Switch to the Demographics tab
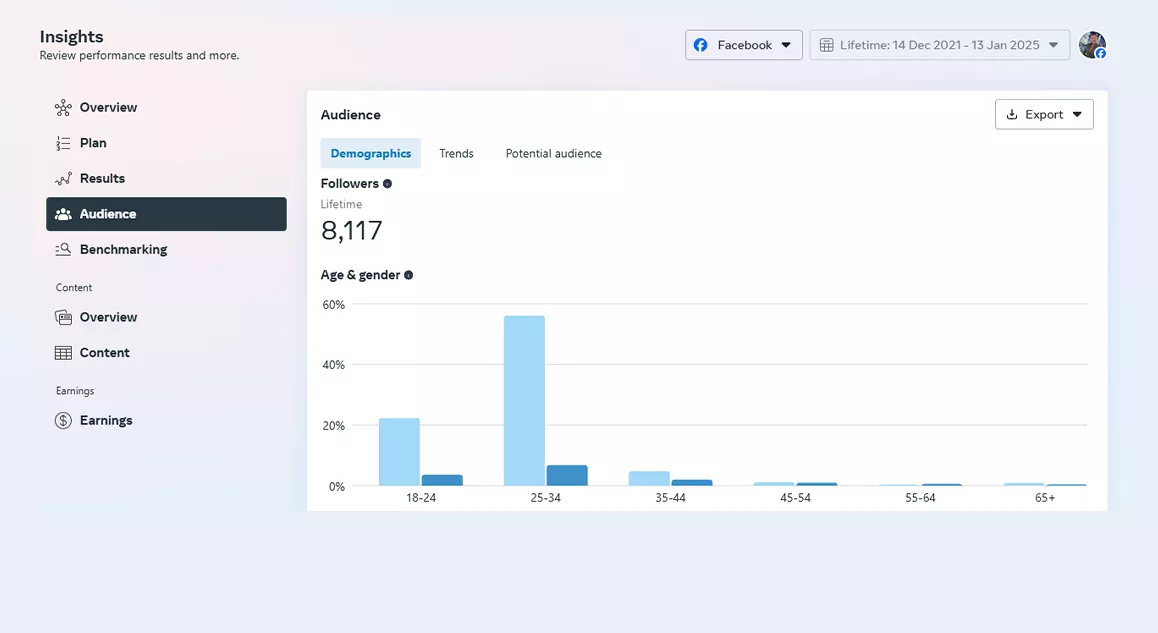 [x=371, y=154]
